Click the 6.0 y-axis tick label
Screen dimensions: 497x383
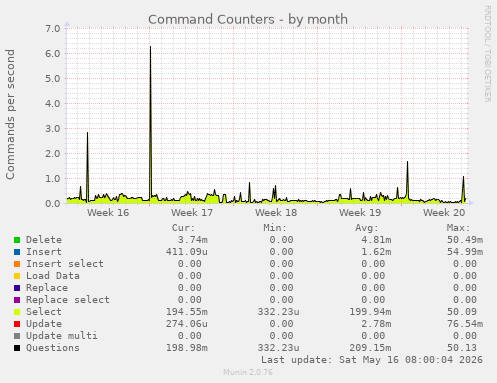(x=53, y=54)
